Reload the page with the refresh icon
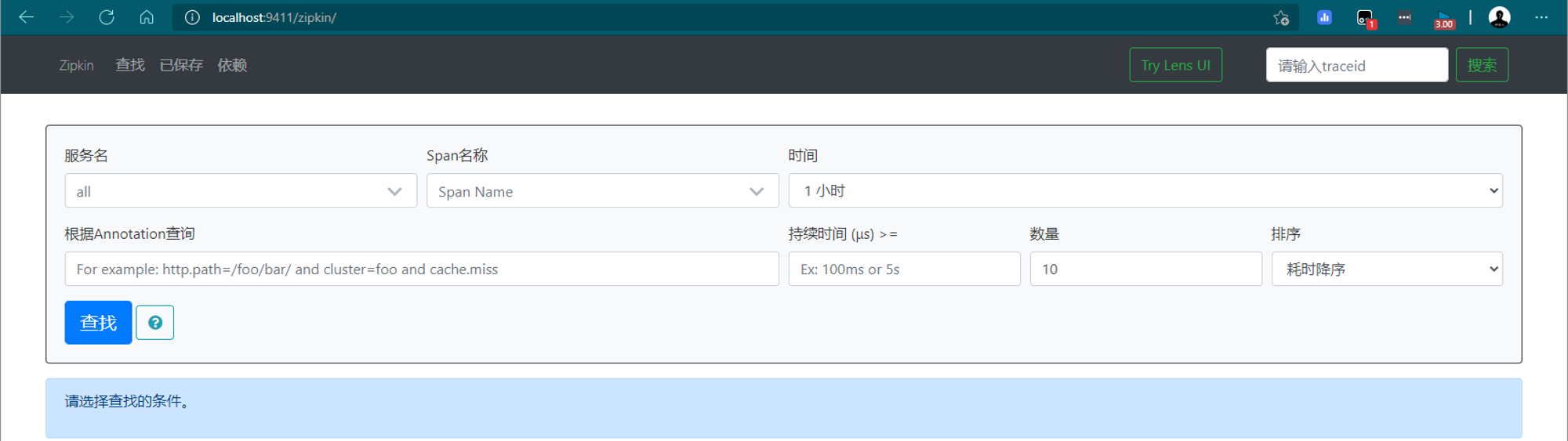 (107, 17)
